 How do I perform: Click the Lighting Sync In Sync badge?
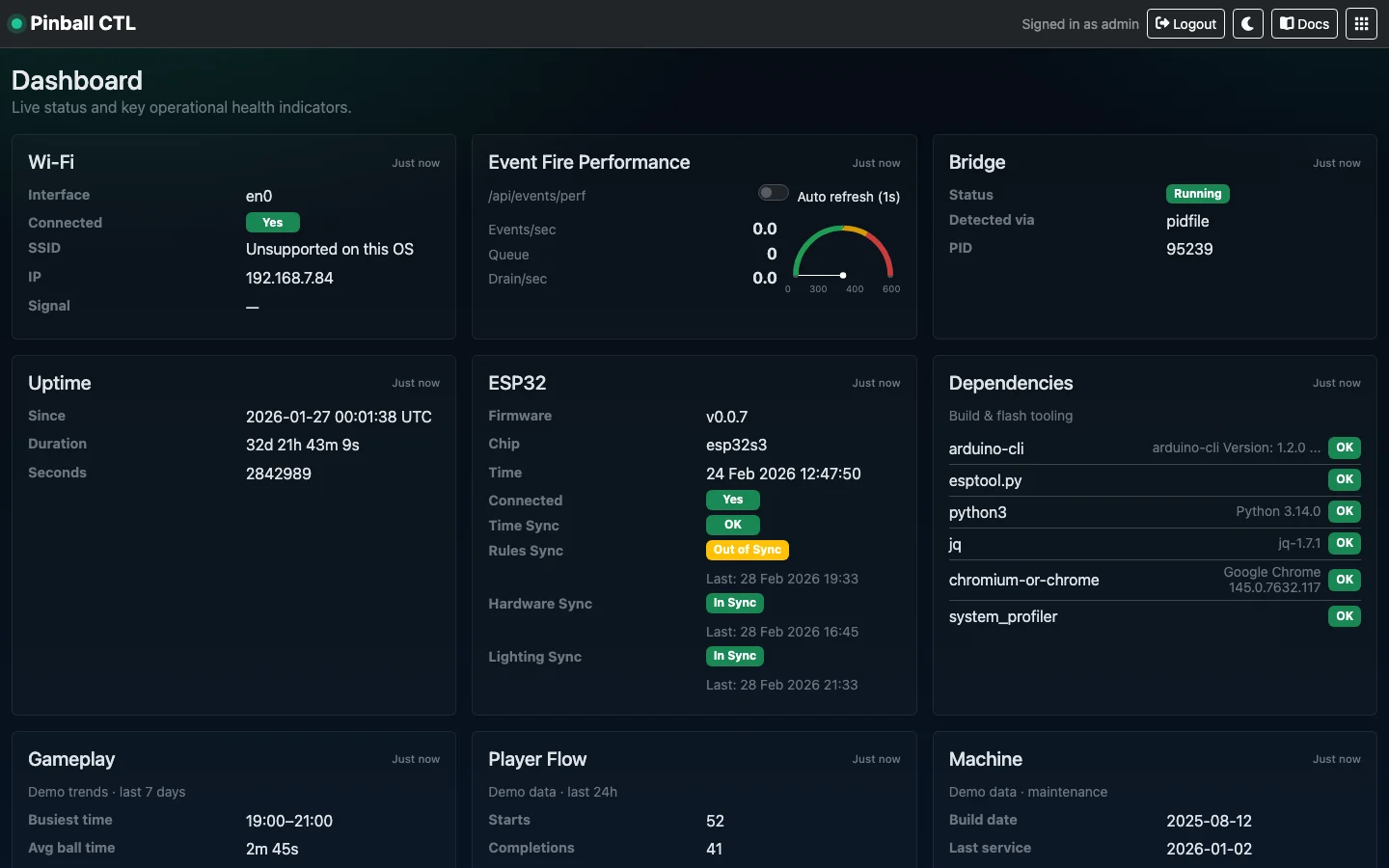pos(734,656)
